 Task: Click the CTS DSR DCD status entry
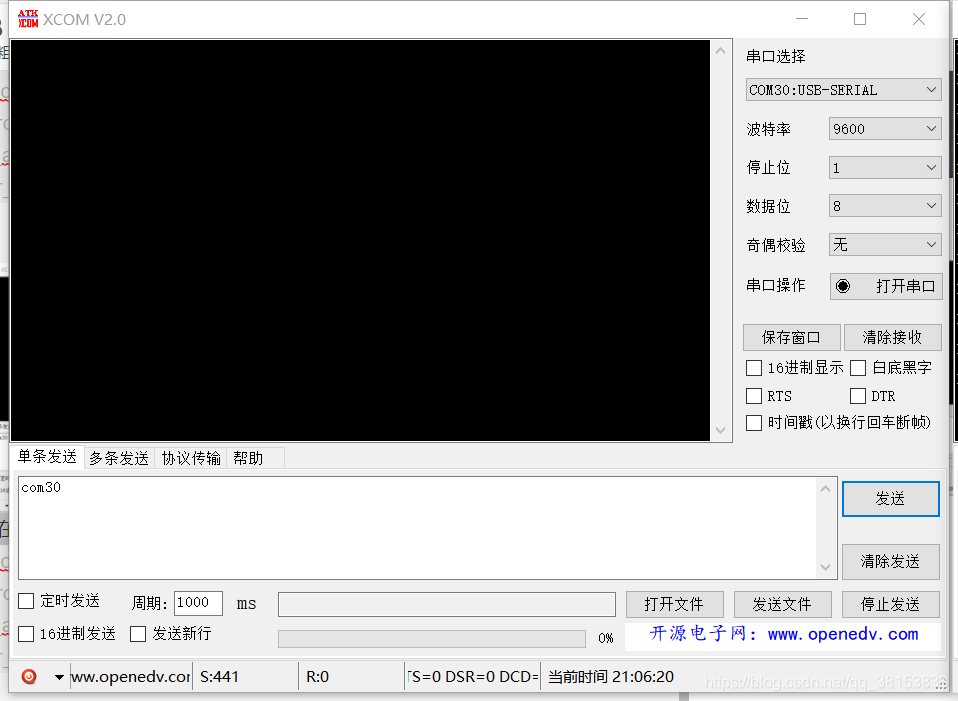(x=473, y=677)
